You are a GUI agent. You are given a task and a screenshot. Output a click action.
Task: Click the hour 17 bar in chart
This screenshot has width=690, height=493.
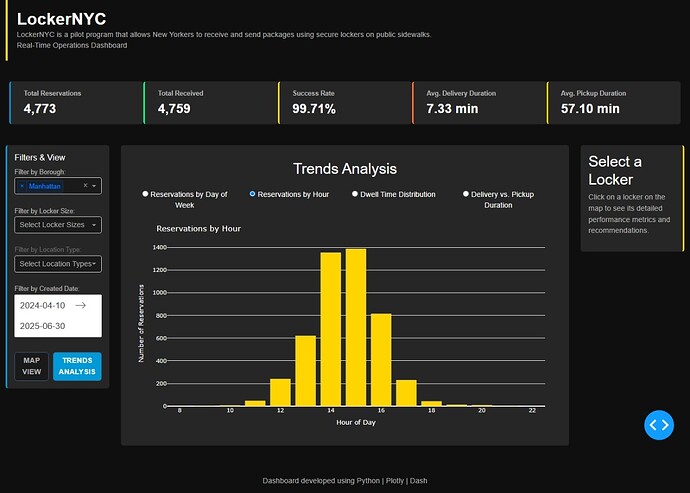pyautogui.click(x=406, y=393)
